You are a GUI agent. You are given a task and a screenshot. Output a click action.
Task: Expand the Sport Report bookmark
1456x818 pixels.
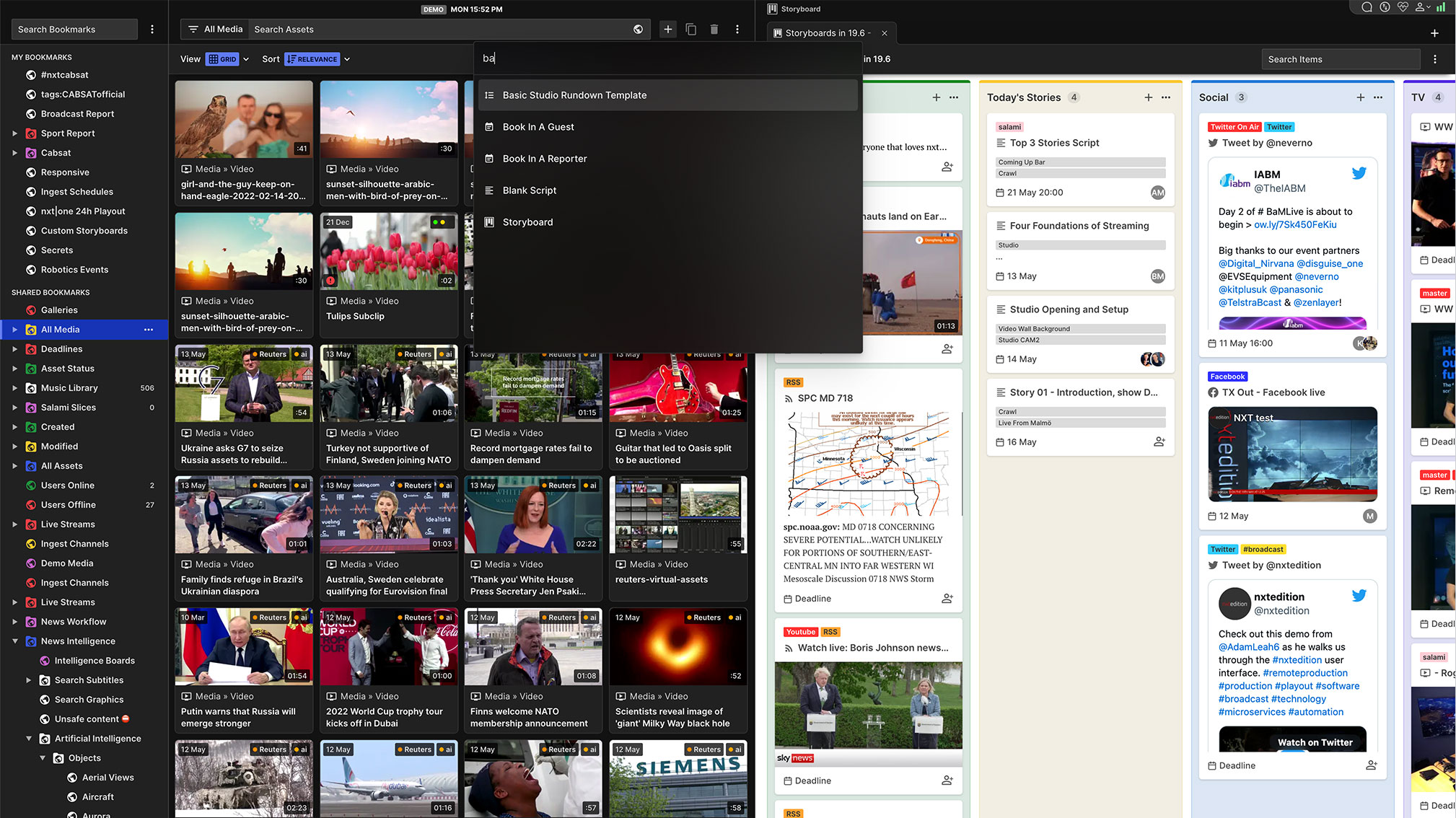15,133
